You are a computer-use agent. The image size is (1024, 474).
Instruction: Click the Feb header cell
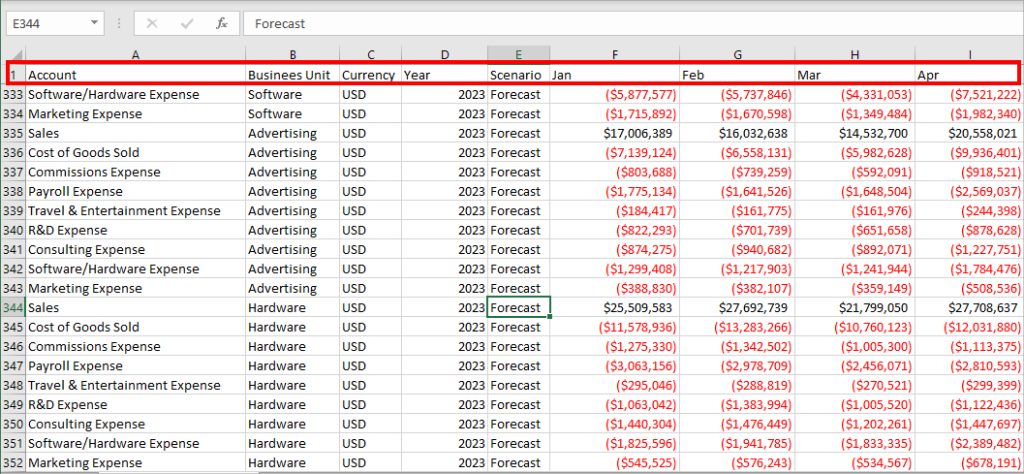737,75
